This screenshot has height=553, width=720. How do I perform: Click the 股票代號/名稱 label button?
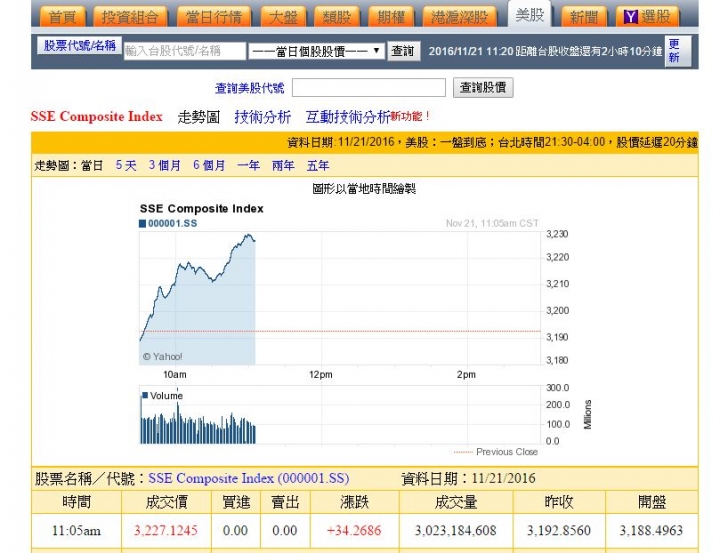coord(79,45)
